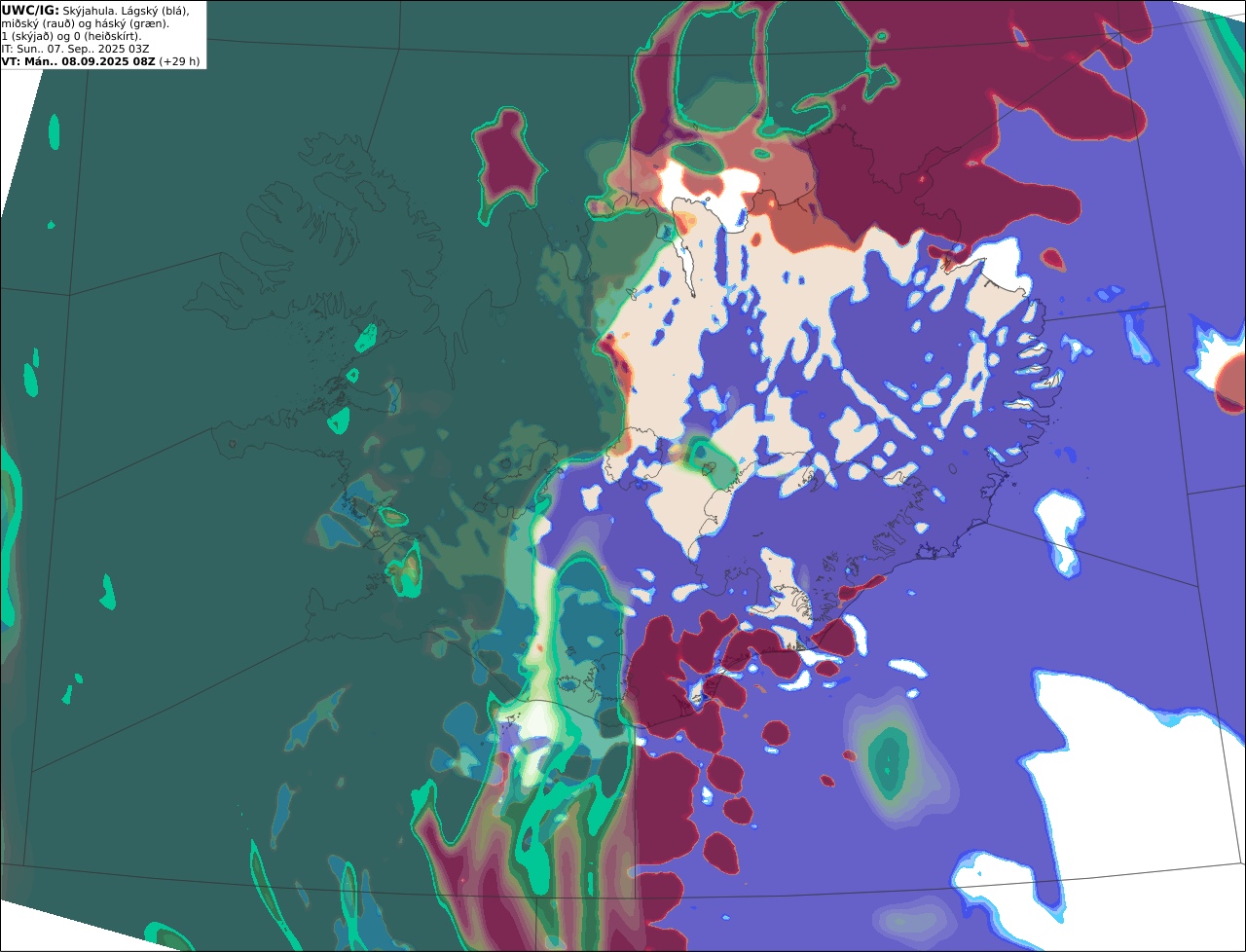
Task: Select the '1 (skýjað)' legend text
Action: [x=27, y=36]
